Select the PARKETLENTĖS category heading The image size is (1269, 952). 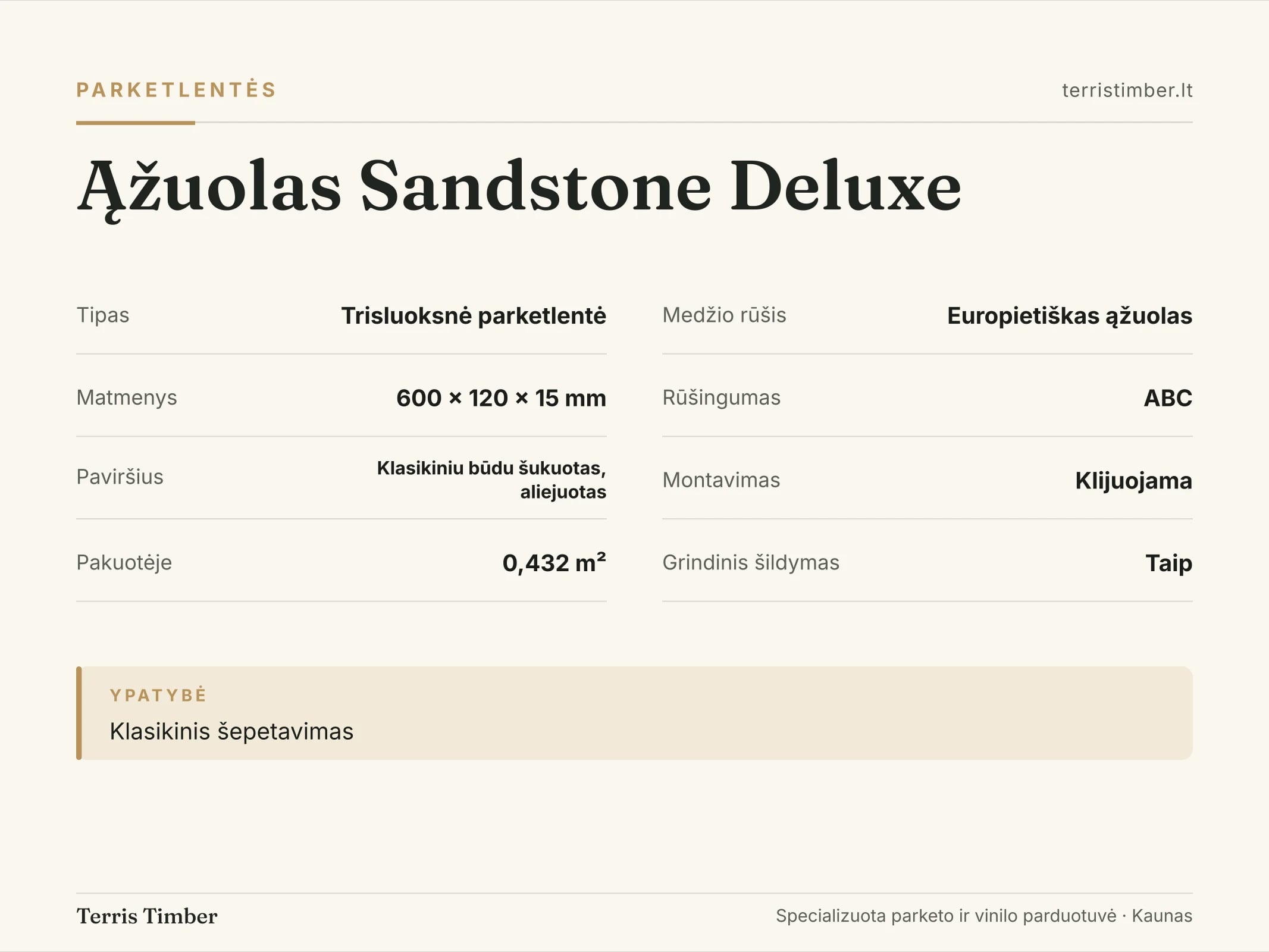[176, 90]
